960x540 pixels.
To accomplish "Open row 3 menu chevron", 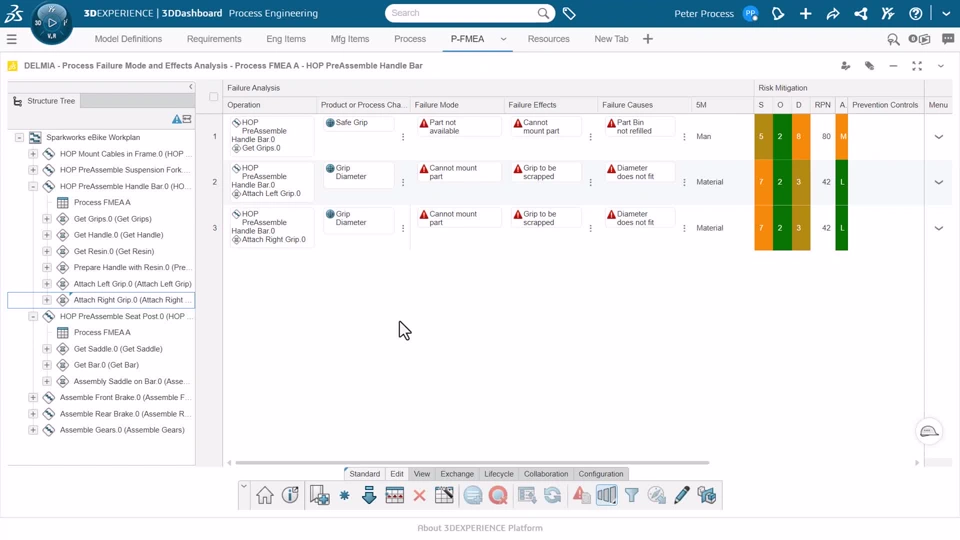I will [x=939, y=228].
